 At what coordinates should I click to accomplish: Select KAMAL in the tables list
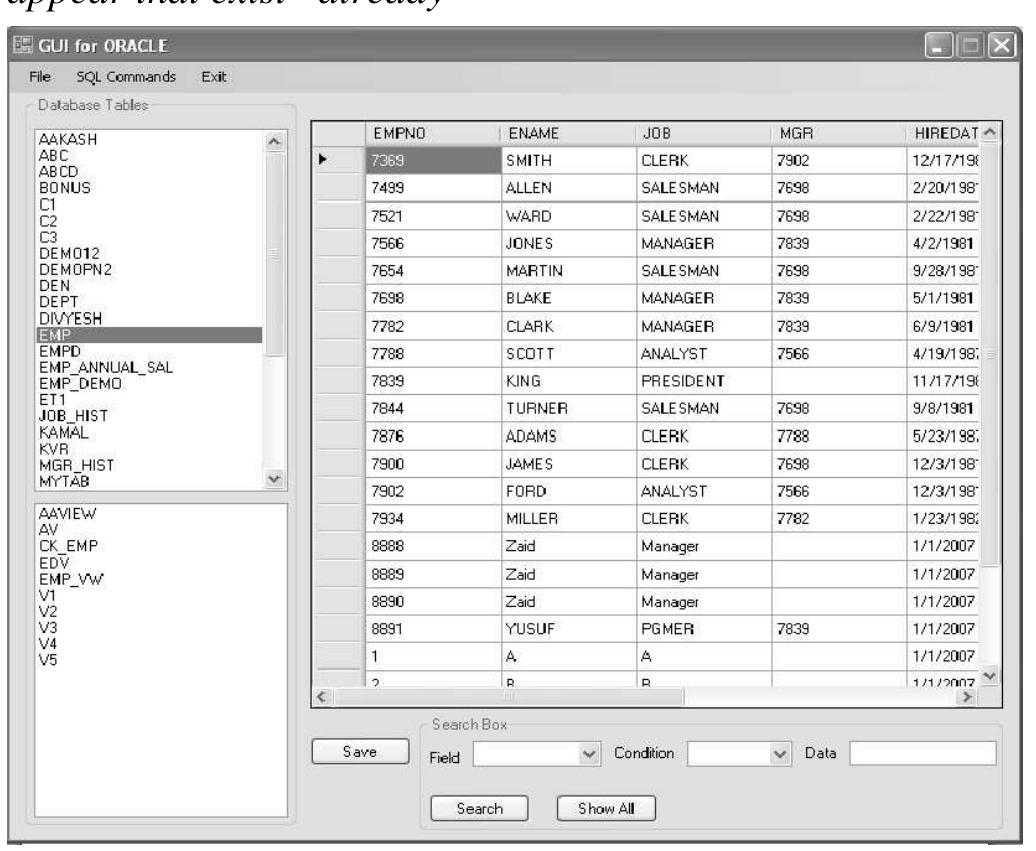click(x=63, y=433)
